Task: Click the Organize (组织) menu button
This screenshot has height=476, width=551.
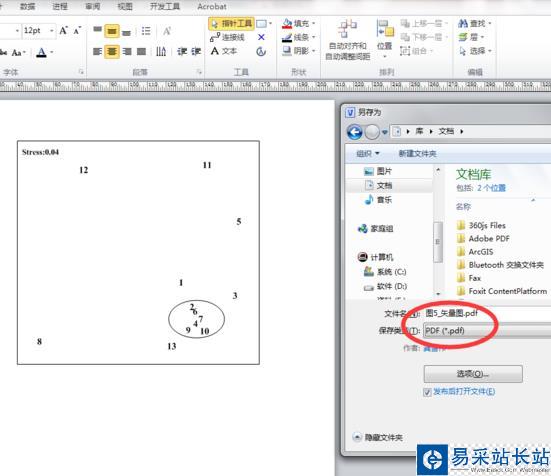Action: pyautogui.click(x=368, y=154)
